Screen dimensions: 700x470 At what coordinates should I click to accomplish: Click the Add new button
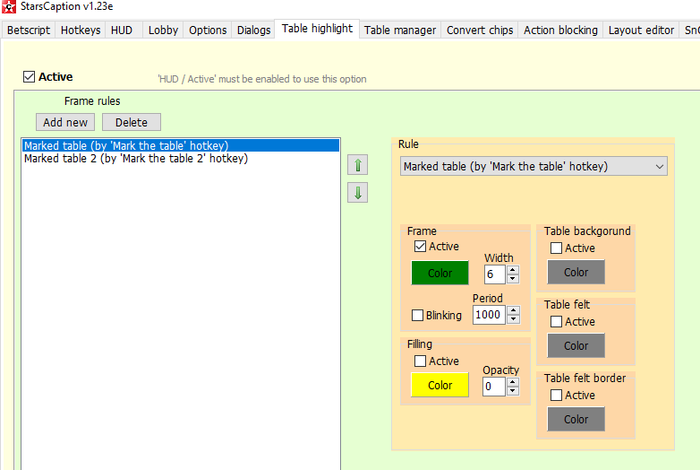[x=65, y=122]
